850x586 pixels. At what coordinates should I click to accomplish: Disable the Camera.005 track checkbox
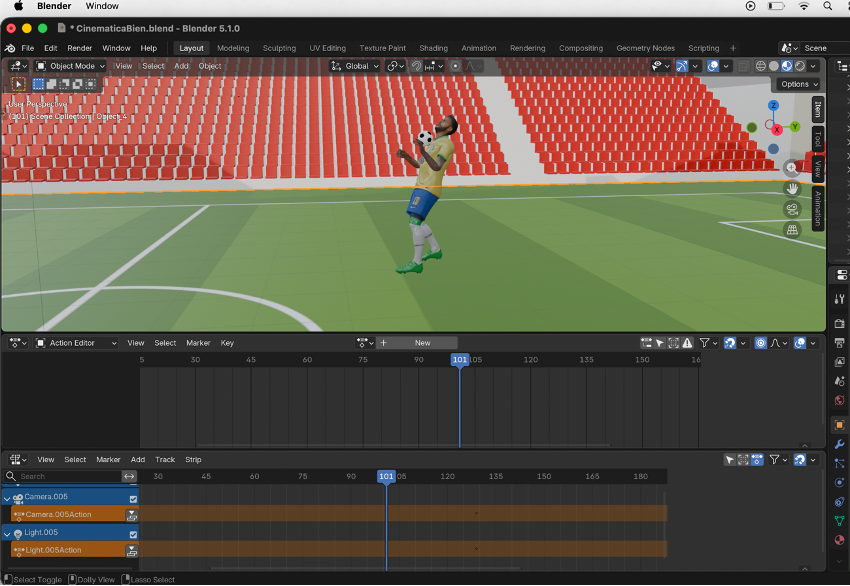coord(133,499)
